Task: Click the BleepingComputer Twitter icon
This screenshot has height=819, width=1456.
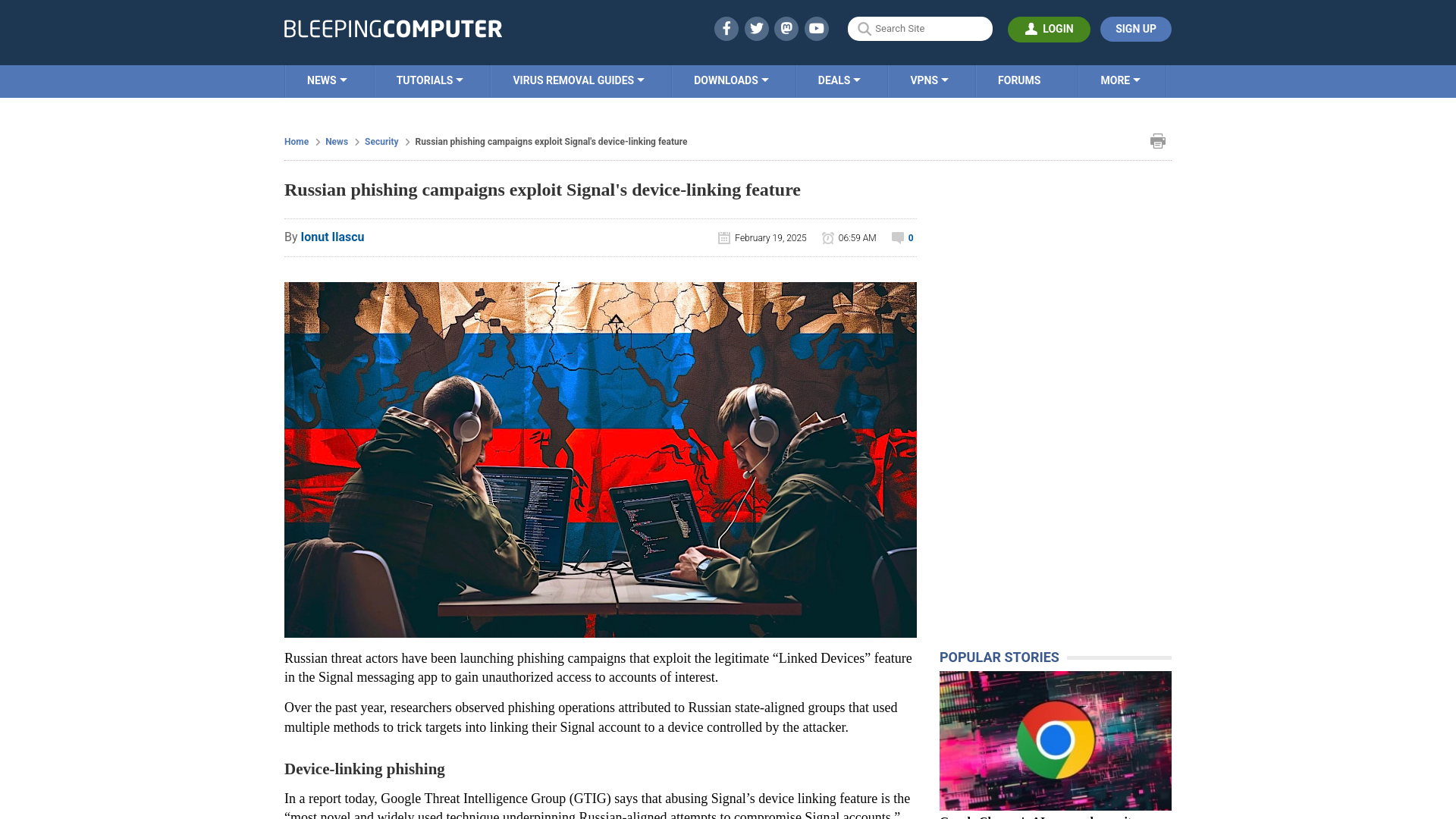Action: 756,28
